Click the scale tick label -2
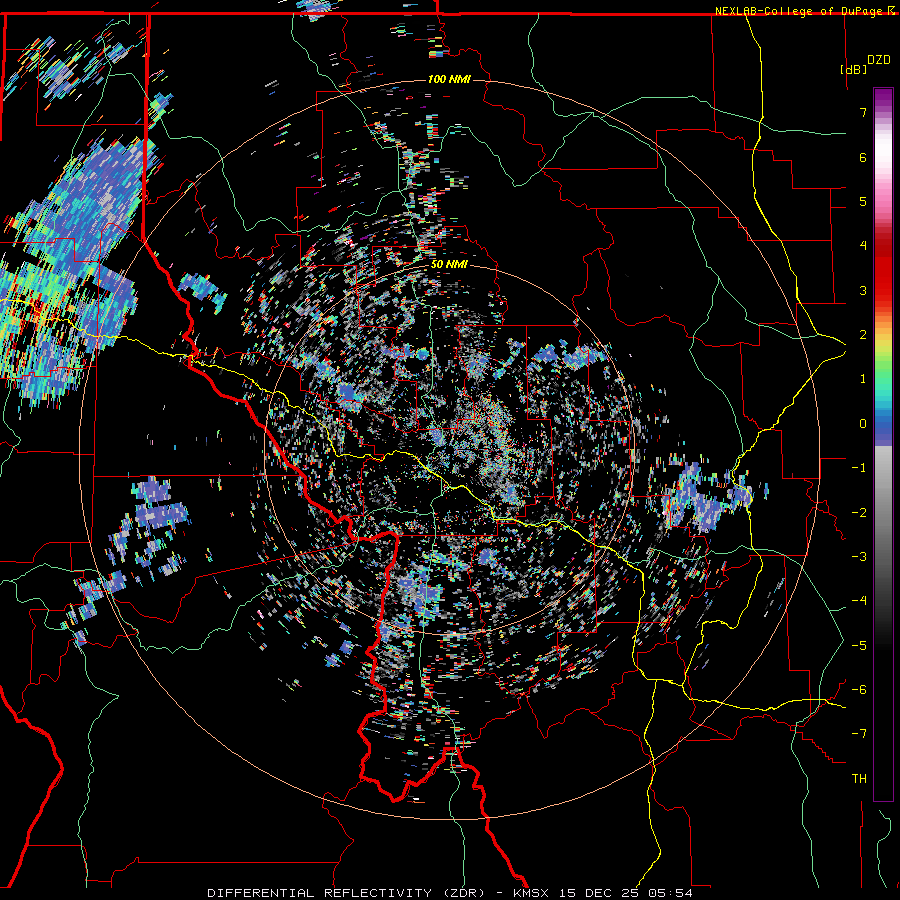This screenshot has width=900, height=900. coord(859,513)
